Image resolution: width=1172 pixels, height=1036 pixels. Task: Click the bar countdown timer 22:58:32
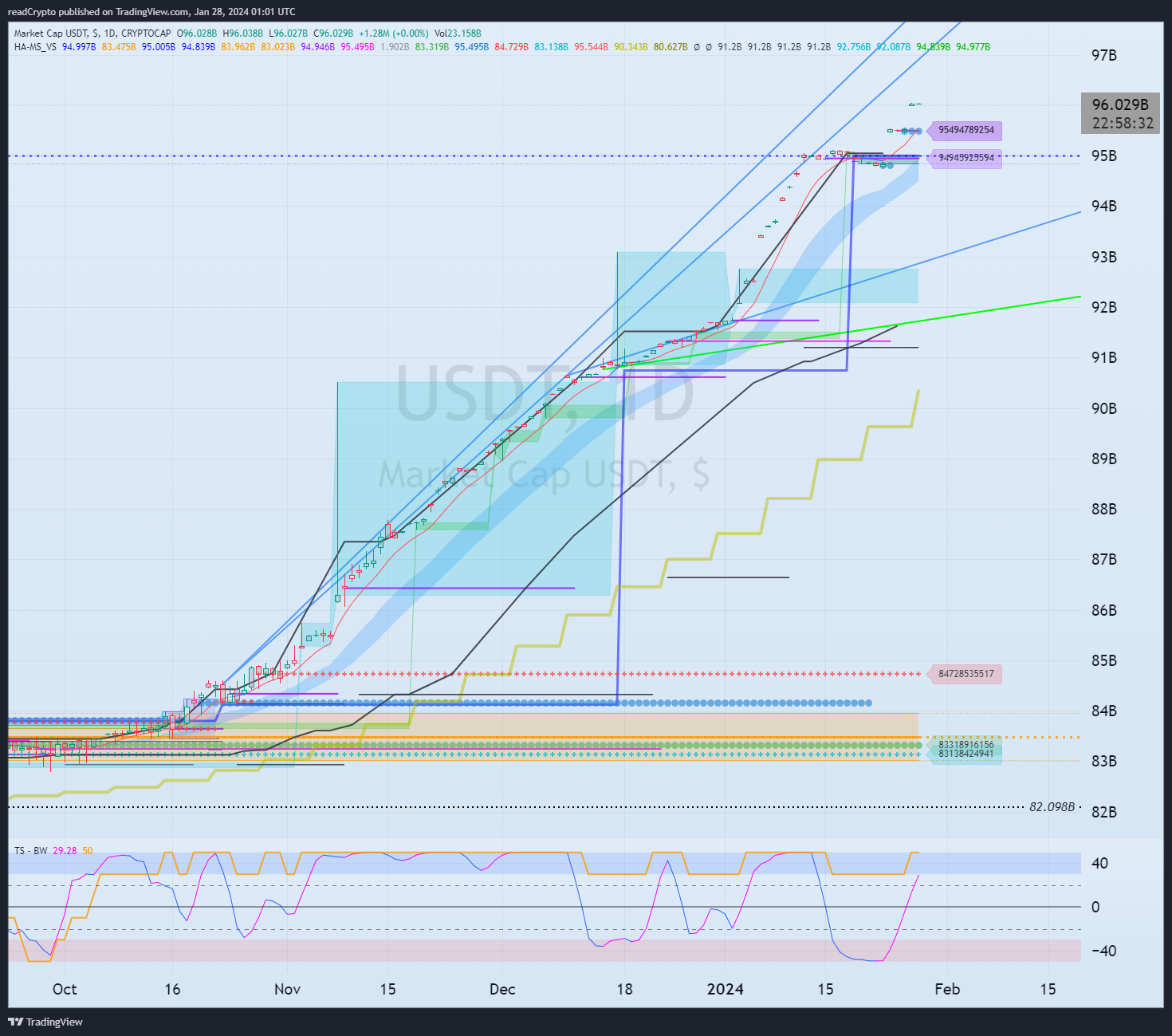click(x=1123, y=123)
